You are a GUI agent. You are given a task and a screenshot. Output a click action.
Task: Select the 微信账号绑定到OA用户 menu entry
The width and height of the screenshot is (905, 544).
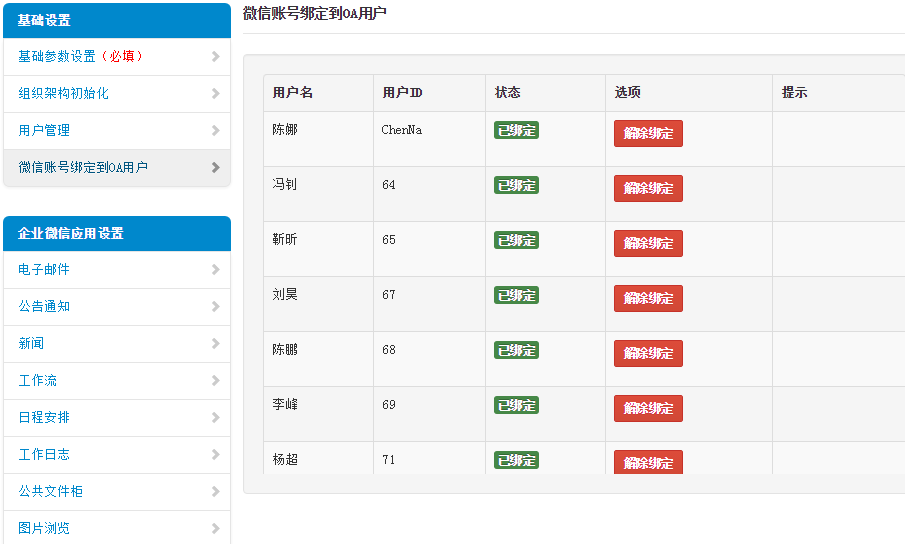click(x=83, y=168)
